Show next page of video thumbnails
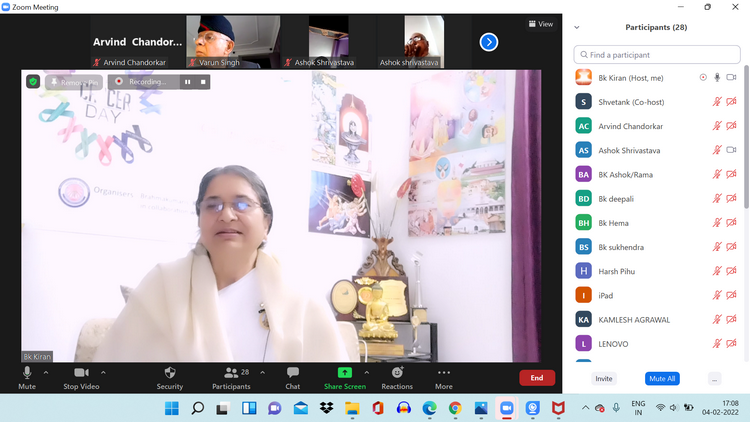The width and height of the screenshot is (750, 422). [x=489, y=42]
